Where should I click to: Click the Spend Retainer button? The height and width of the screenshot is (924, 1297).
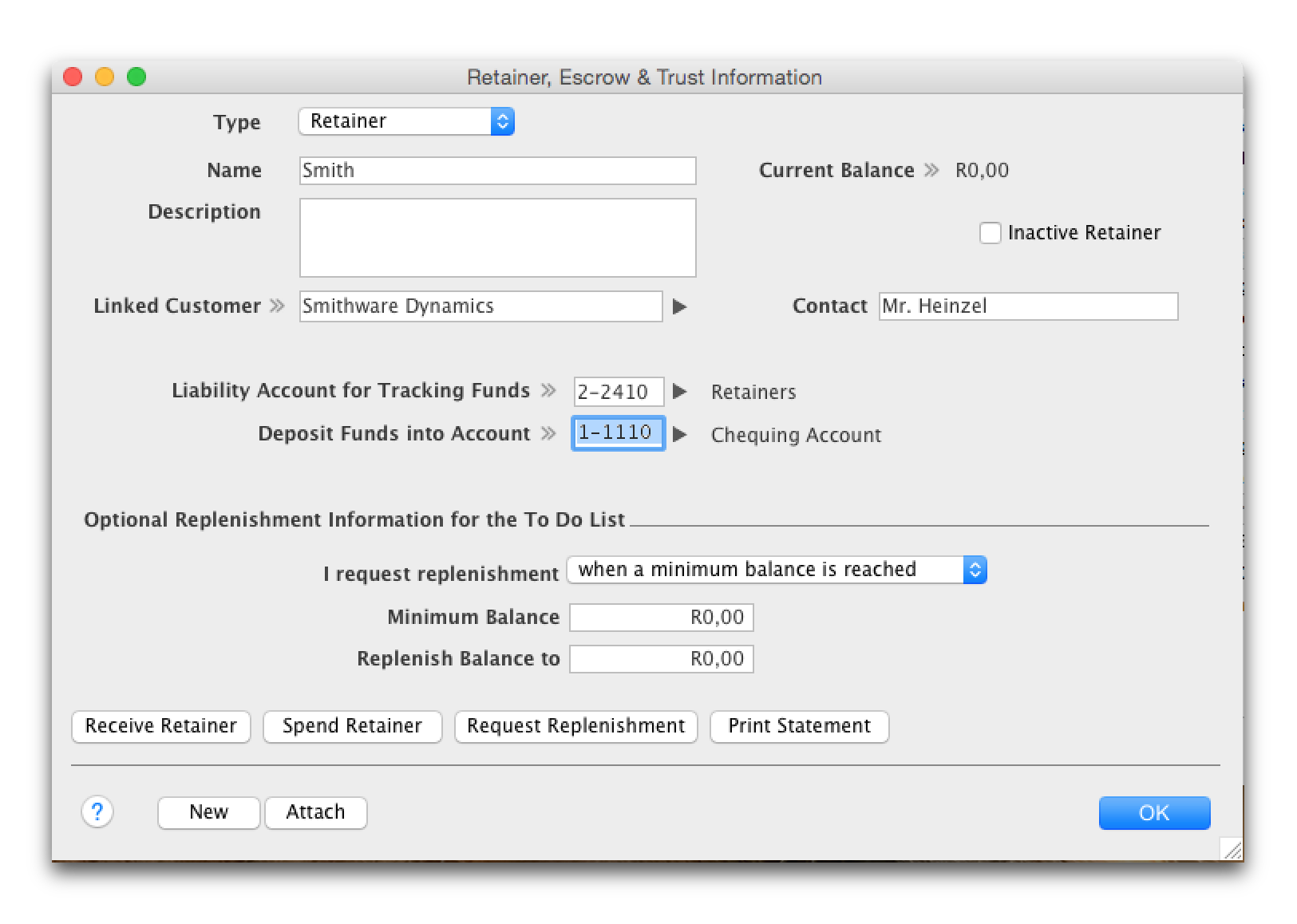coord(352,726)
